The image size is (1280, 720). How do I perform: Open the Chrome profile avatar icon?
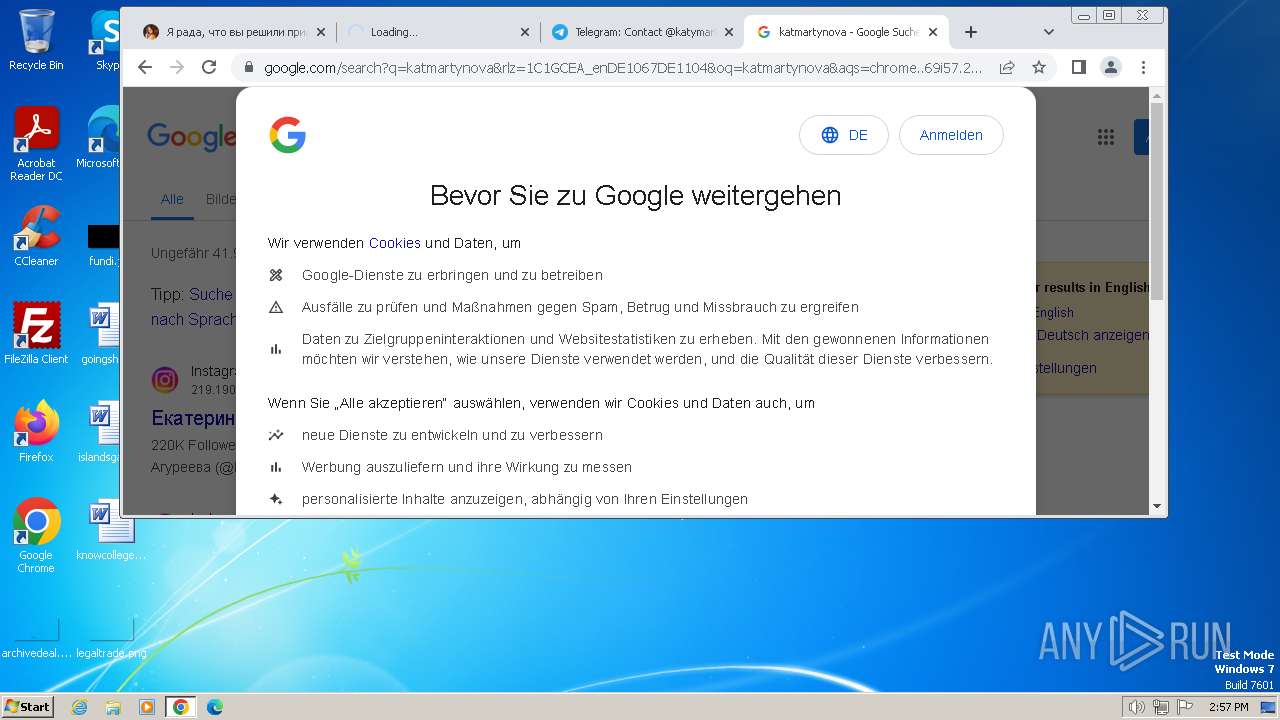coord(1111,67)
